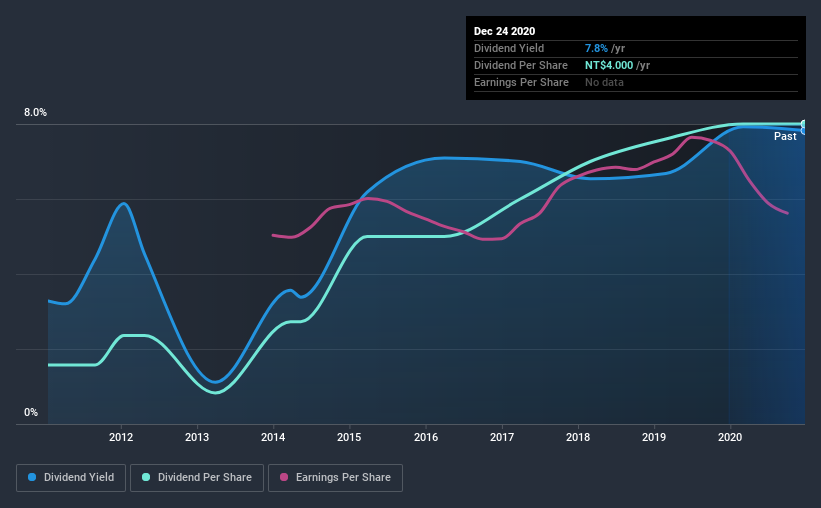Click the 'Dec 24 2020' tooltip date

point(504,31)
